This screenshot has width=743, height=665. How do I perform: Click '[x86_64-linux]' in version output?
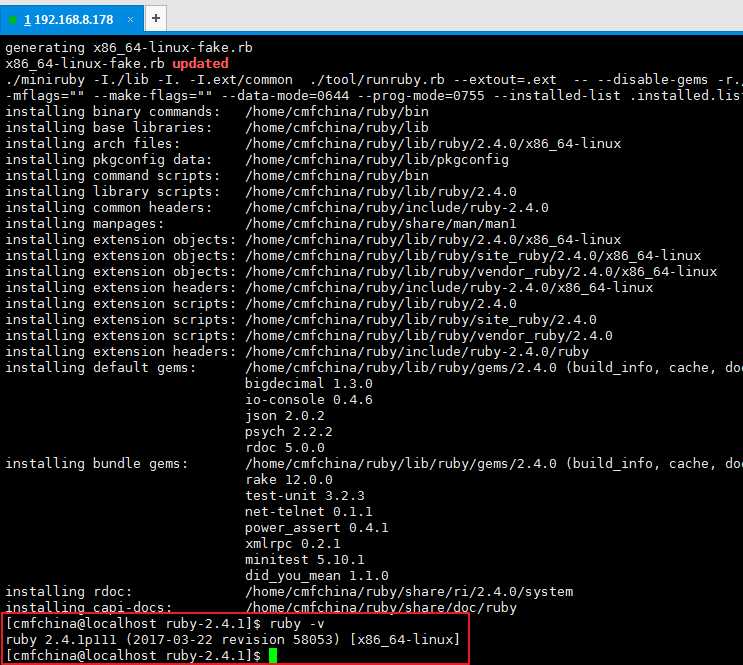pos(405,640)
